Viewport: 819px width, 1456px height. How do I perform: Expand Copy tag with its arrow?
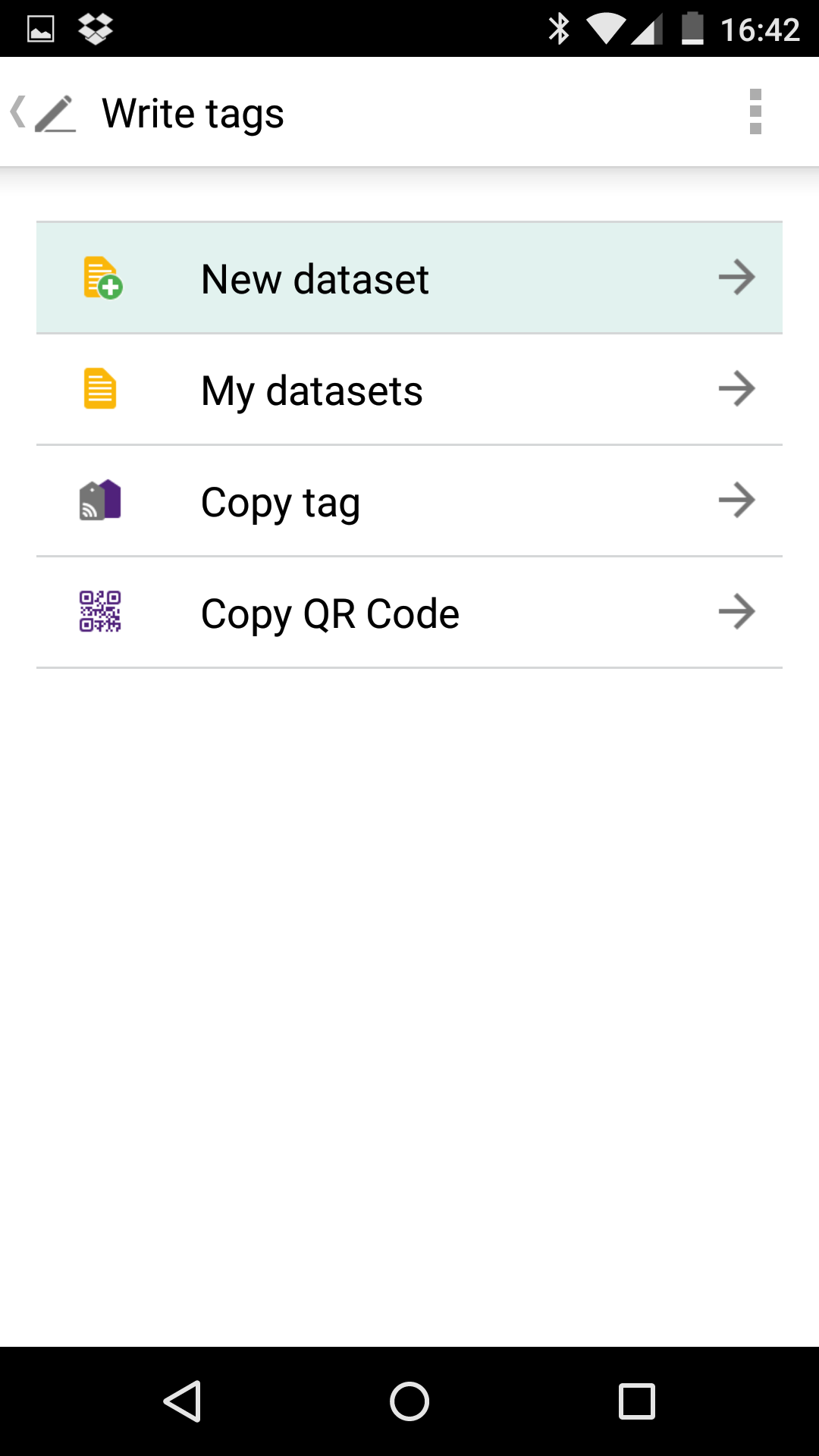coord(736,500)
